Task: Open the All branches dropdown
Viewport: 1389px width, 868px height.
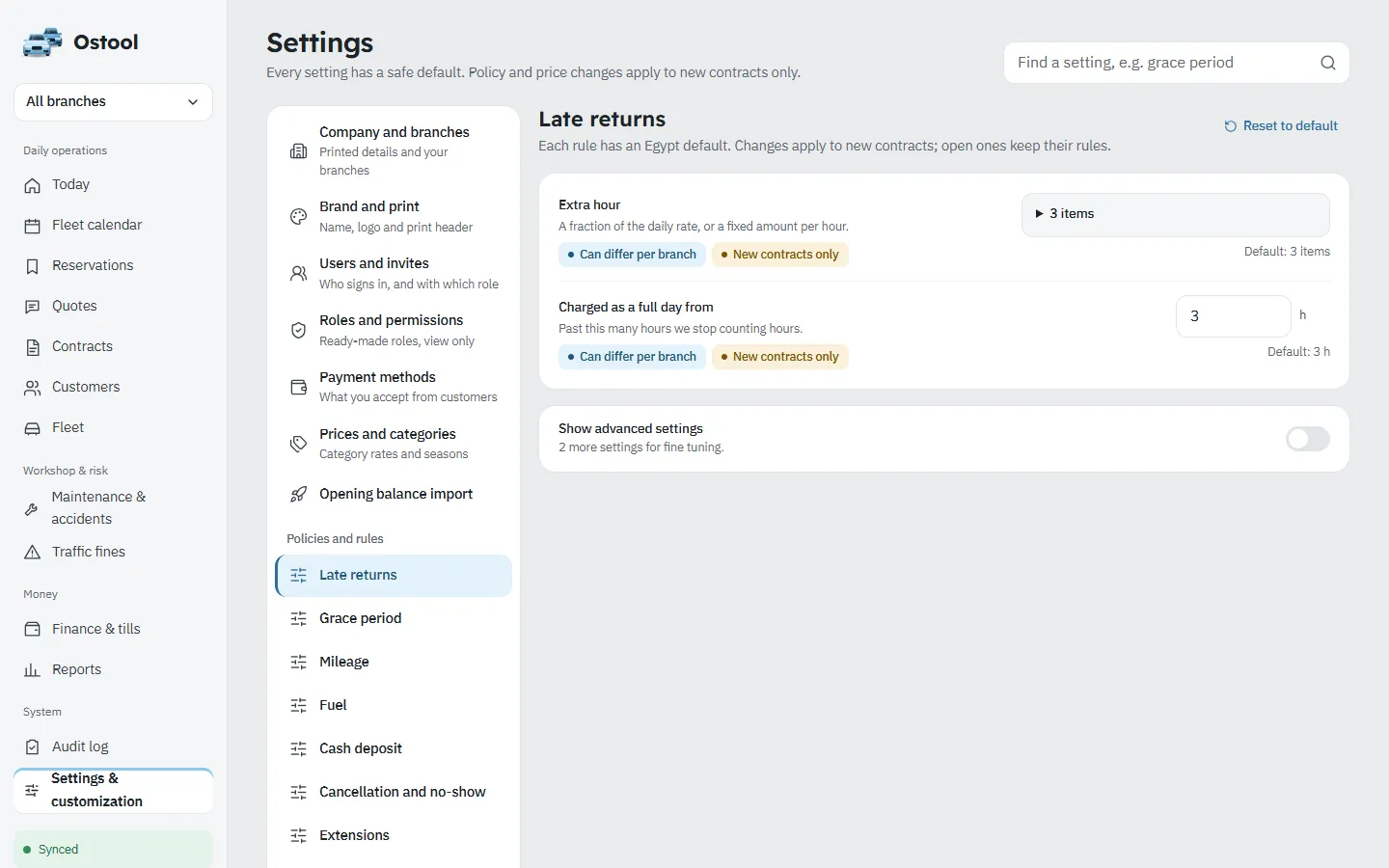Action: tap(114, 102)
